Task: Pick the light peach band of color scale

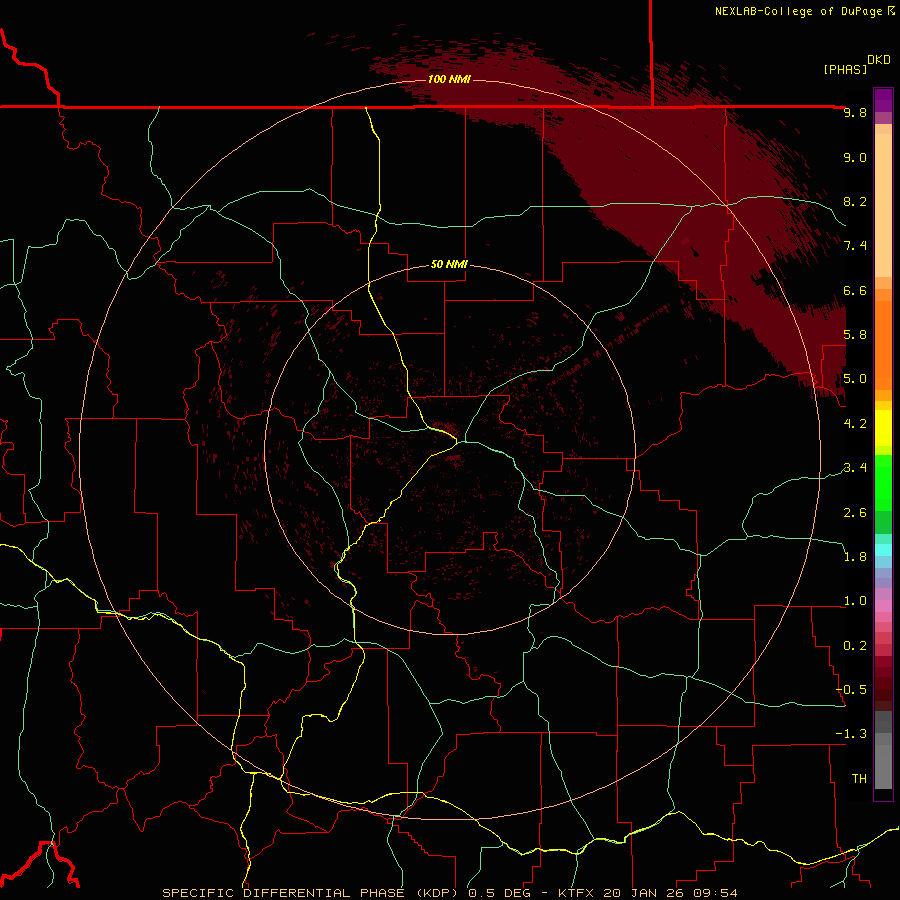Action: coord(883,205)
